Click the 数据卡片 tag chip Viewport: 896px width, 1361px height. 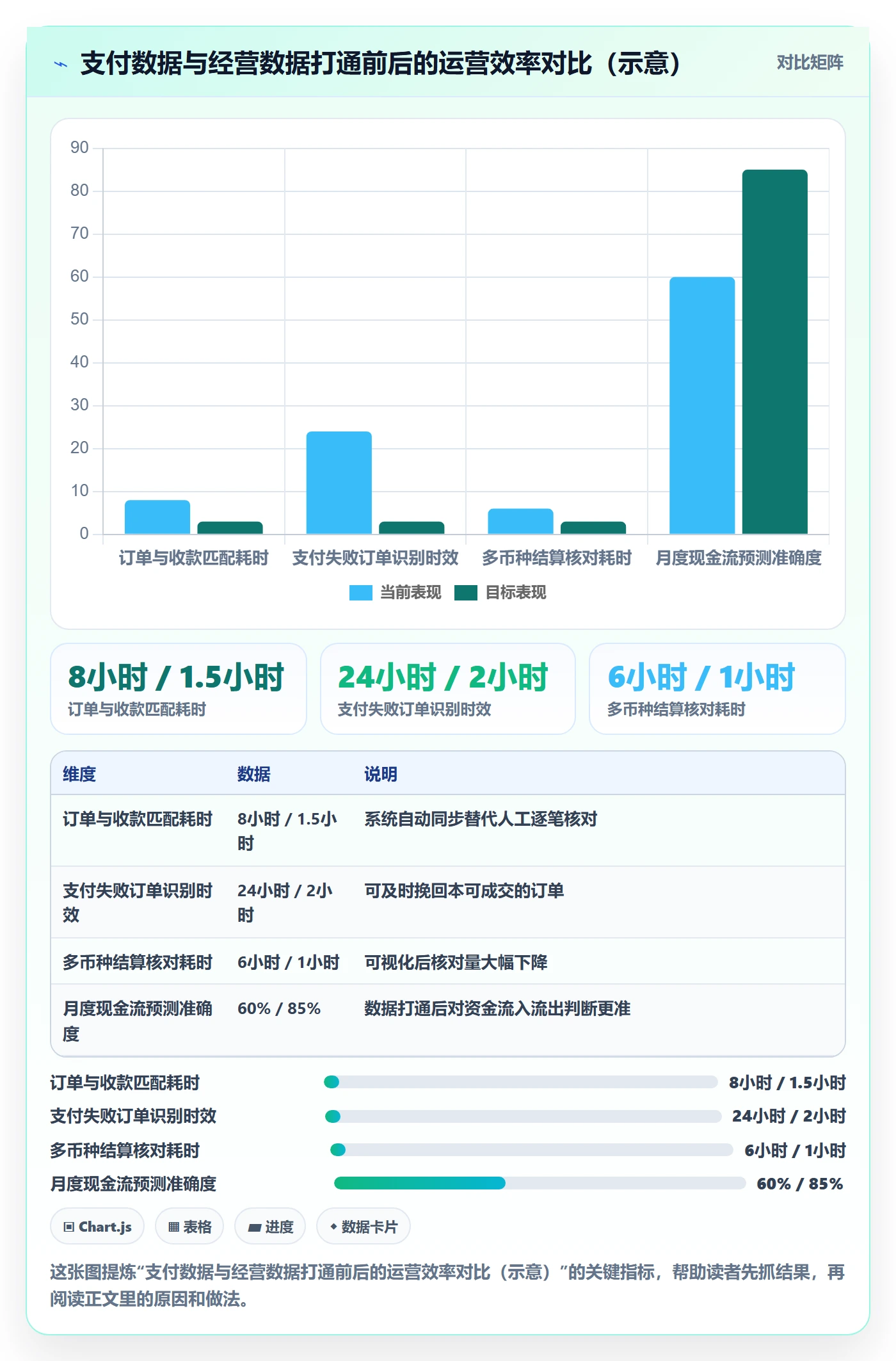point(364,1227)
